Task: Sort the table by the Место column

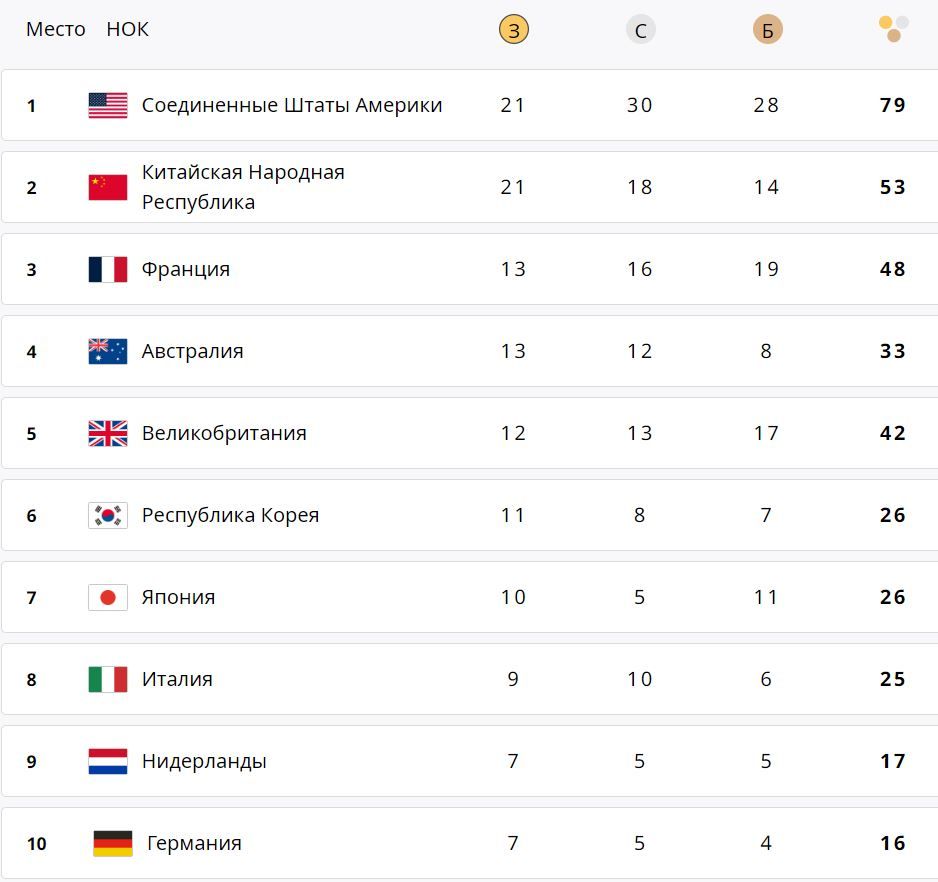Action: [x=56, y=29]
